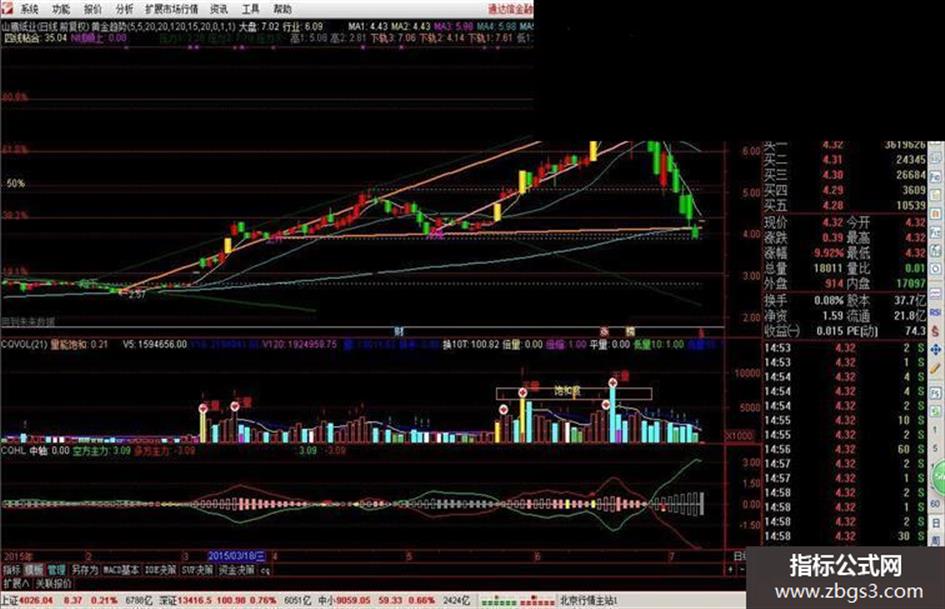Screen dimensions: 945x609
Task: Select the 模板 tab at bottom
Action: (x=34, y=570)
